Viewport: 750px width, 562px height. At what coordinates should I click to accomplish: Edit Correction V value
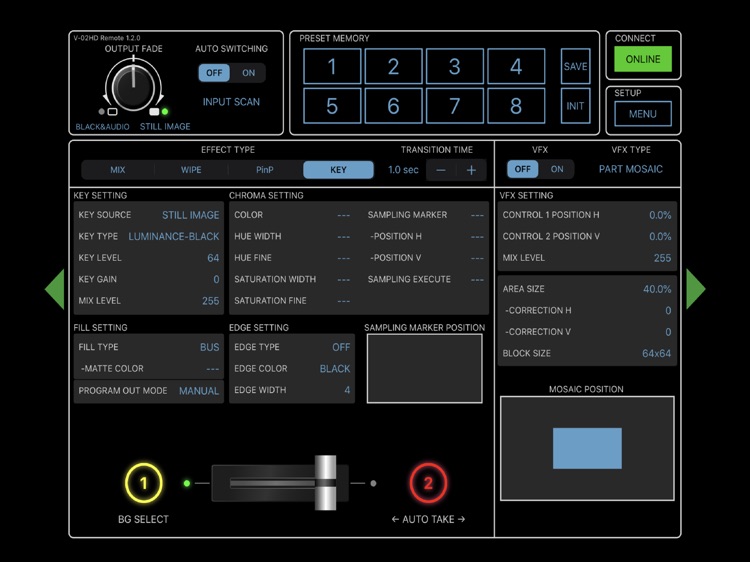(668, 332)
